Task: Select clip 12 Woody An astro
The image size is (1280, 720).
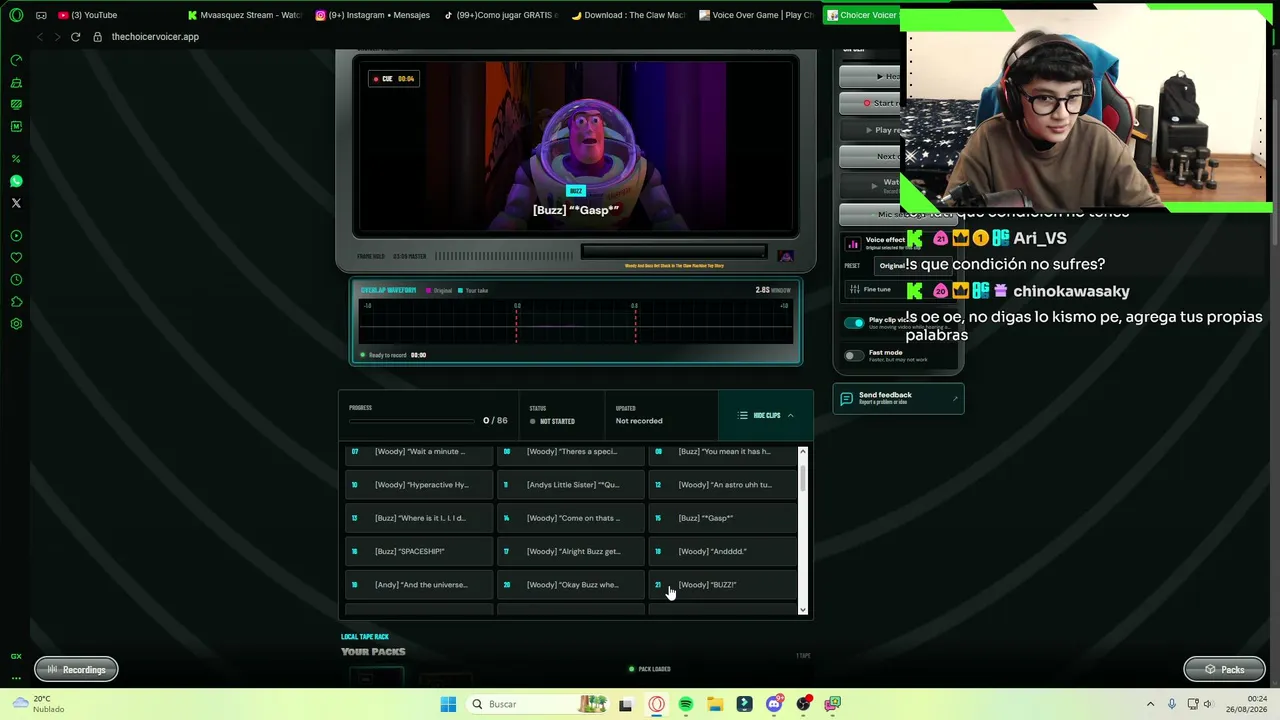Action: click(723, 485)
